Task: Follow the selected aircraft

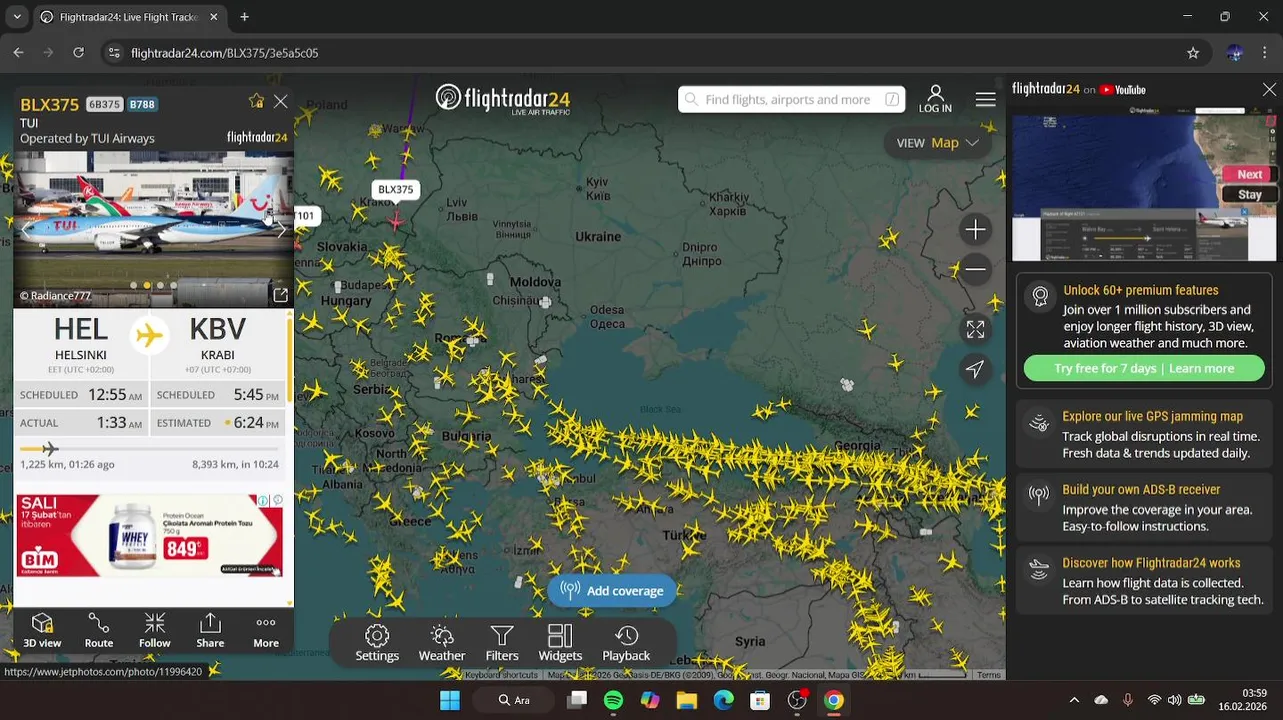Action: coord(154,631)
